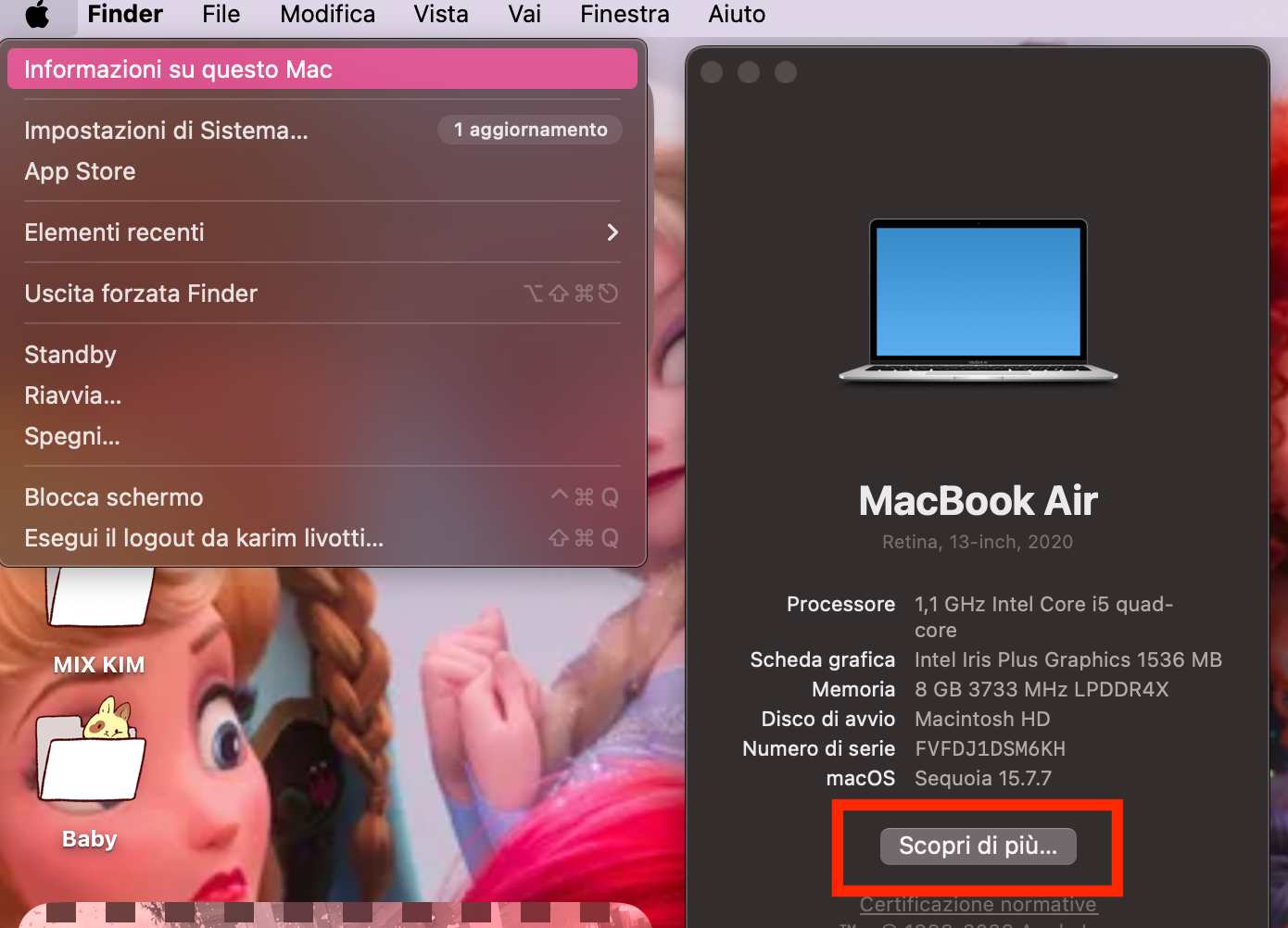This screenshot has width=1288, height=928.
Task: Select Uscita forzata Finder
Action: click(322, 294)
